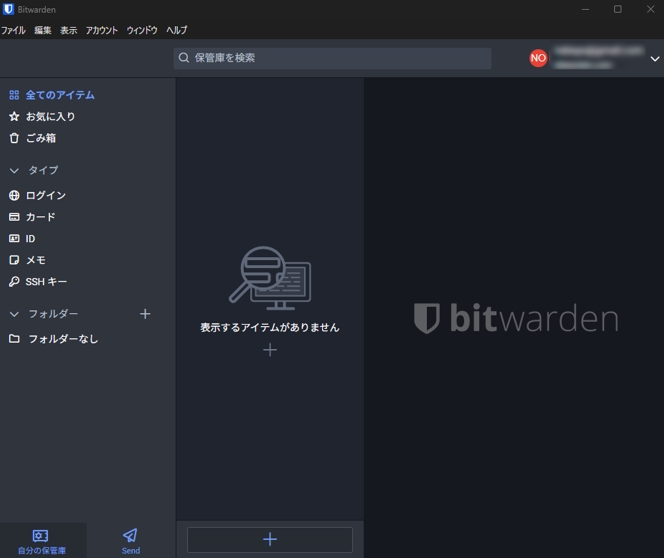The width and height of the screenshot is (664, 558).
Task: Open account switcher dropdown arrow
Action: pyautogui.click(x=655, y=59)
